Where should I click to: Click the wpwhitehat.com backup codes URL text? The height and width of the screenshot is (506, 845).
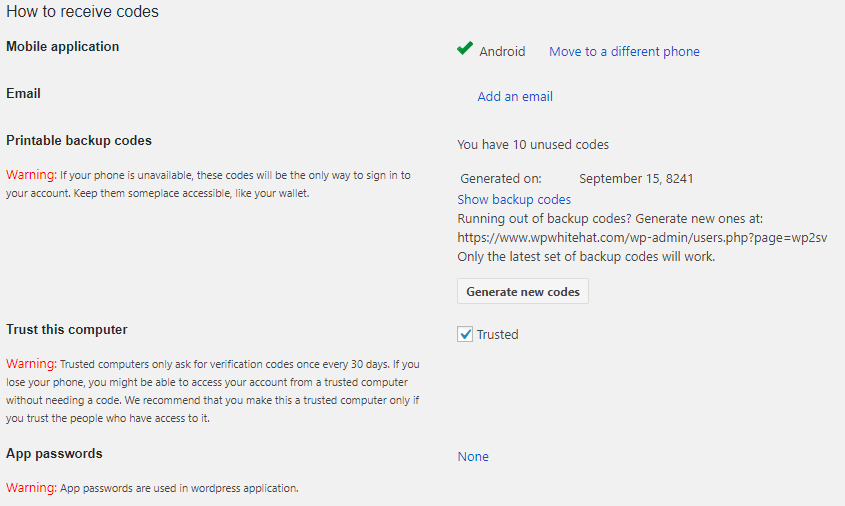coord(642,238)
